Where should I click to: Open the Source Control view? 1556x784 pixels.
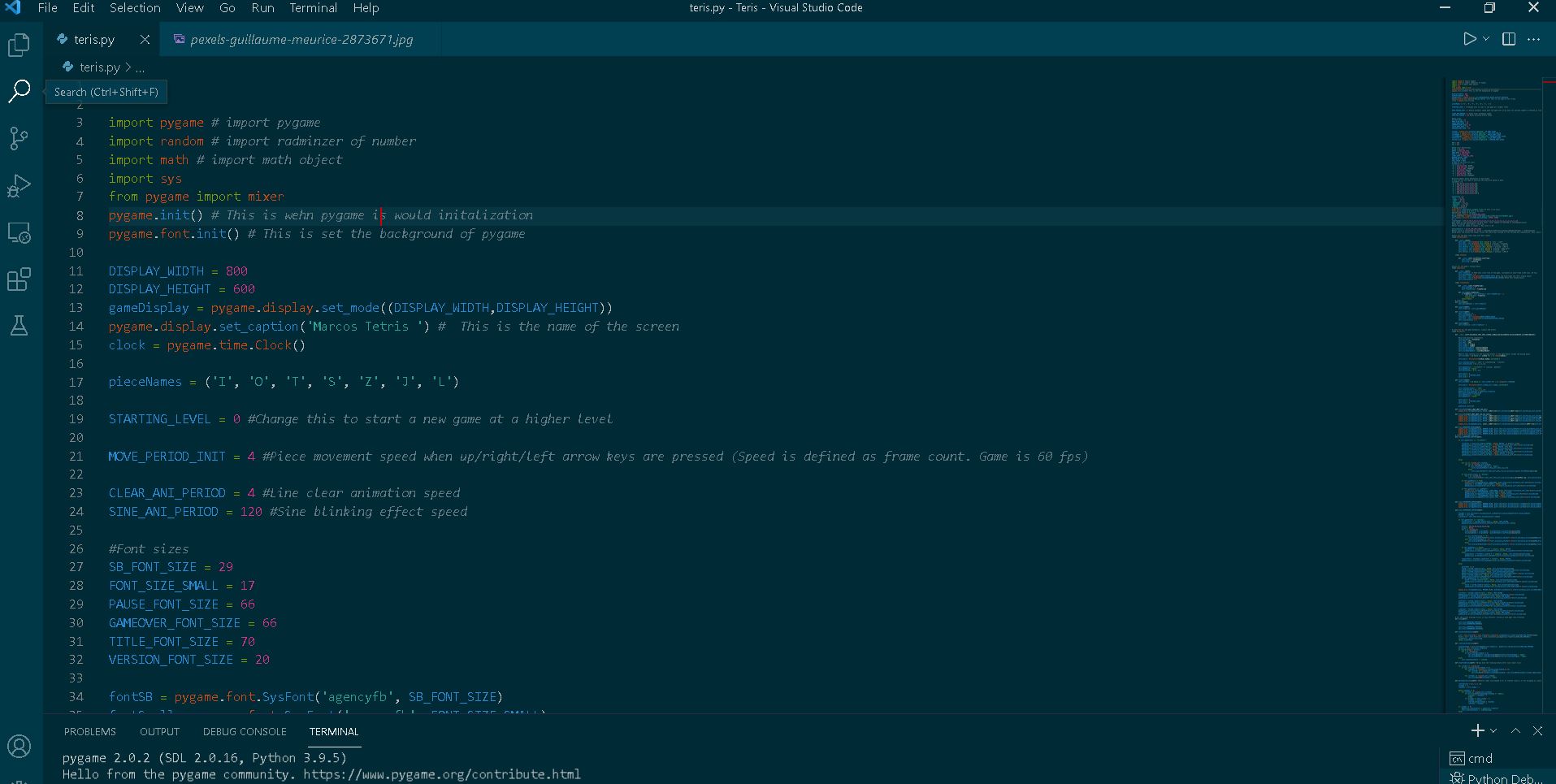(19, 138)
